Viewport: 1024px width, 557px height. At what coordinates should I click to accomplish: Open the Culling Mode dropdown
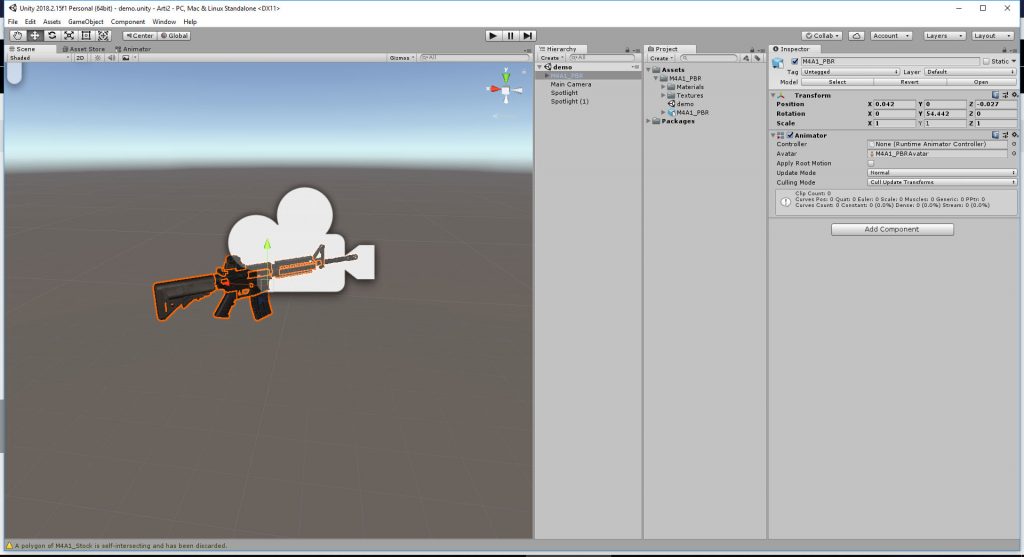[x=942, y=182]
